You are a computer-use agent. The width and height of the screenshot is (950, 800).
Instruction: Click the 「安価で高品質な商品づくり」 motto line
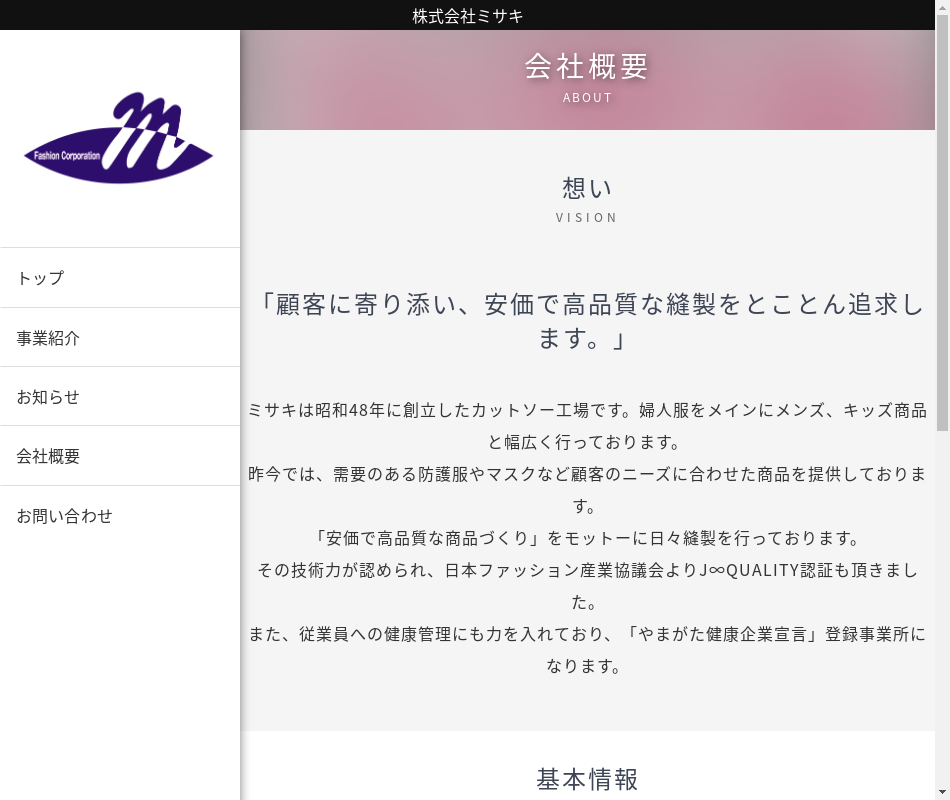pos(587,538)
